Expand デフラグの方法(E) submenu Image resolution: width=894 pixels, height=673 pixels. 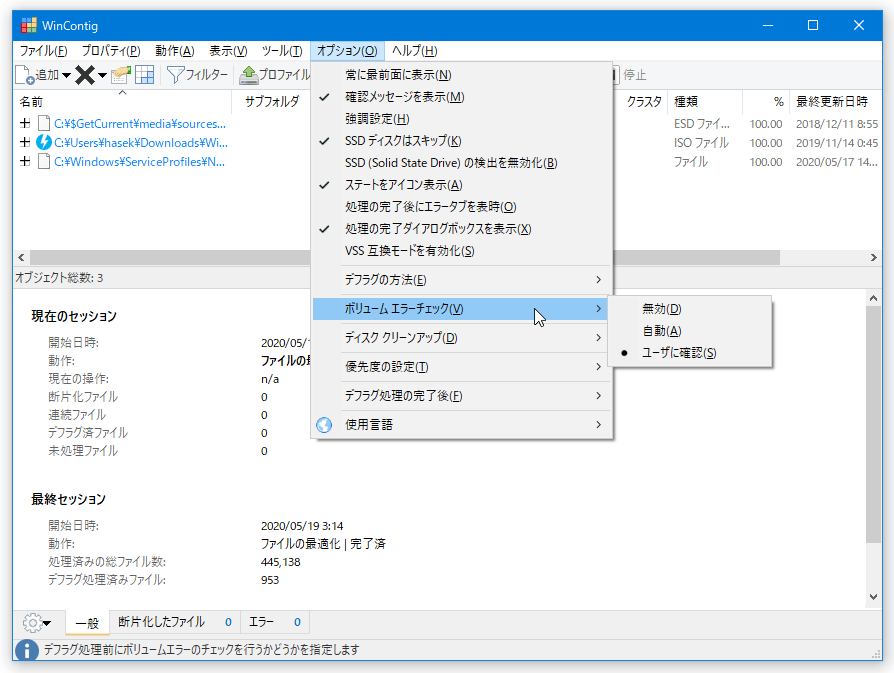[462, 279]
